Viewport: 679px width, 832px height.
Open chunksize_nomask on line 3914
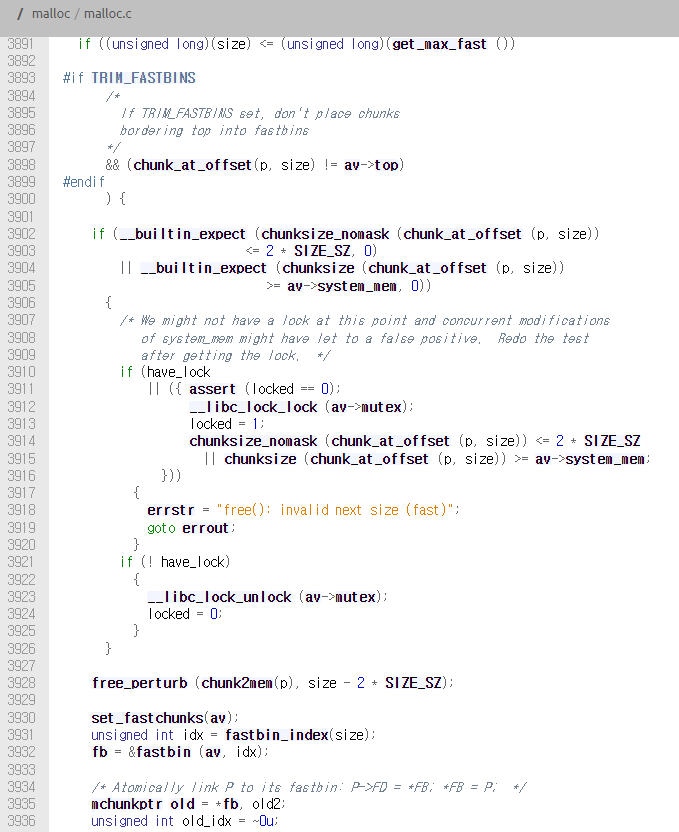254,441
